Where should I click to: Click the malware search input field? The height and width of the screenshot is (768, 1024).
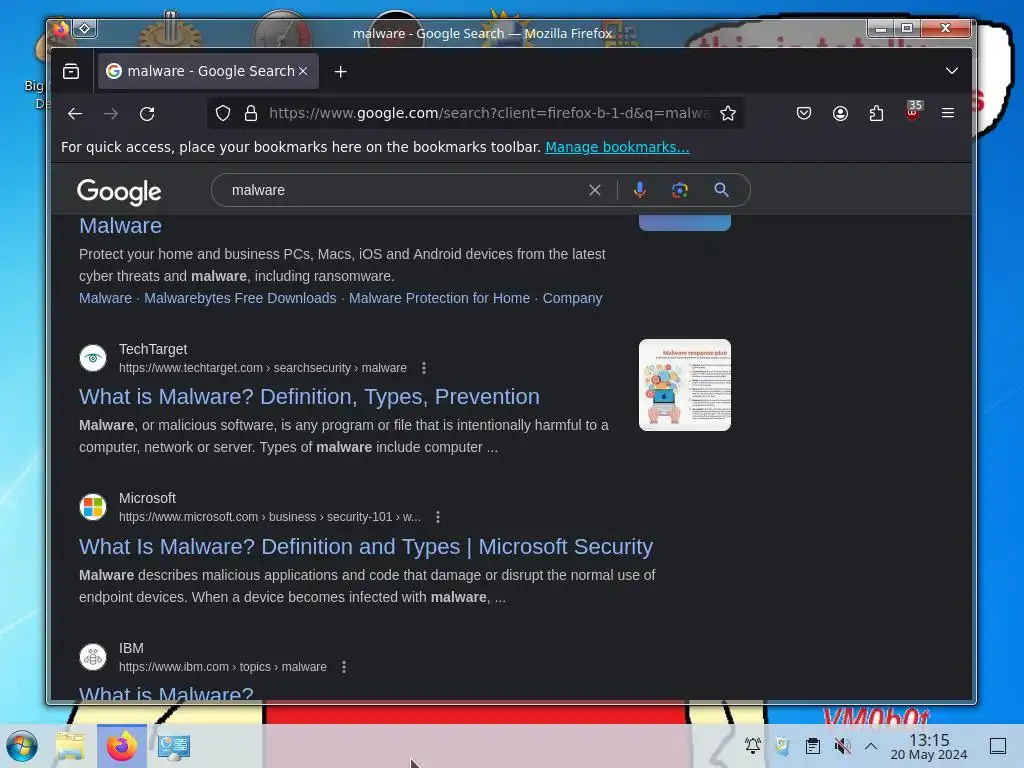[x=405, y=190]
